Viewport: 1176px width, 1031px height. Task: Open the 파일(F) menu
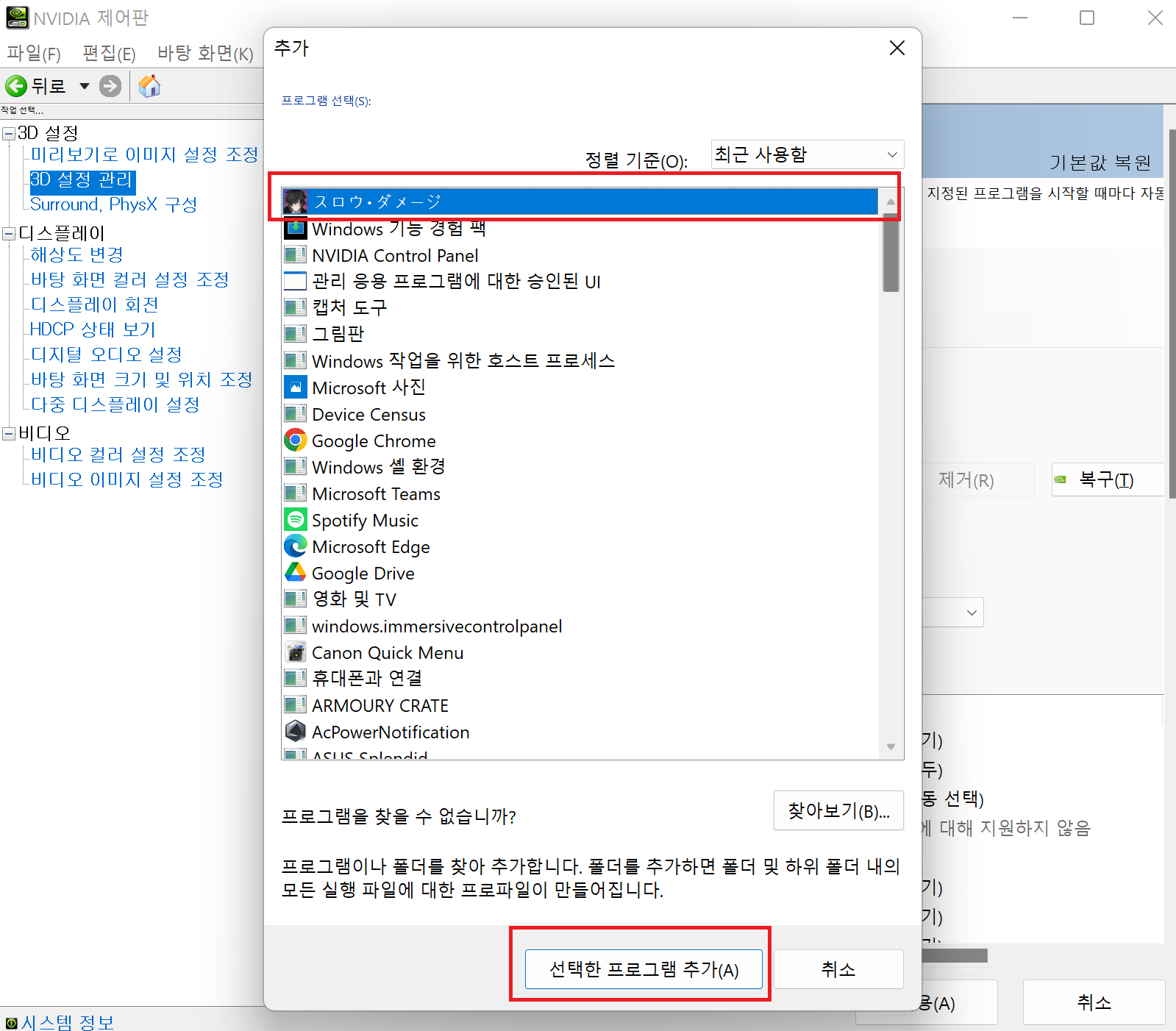click(x=34, y=54)
